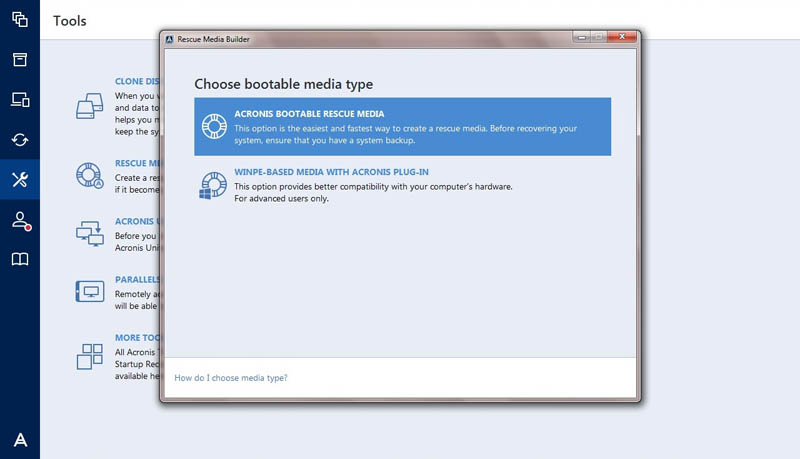Close the Rescue Media Builder dialog
The image size is (800, 459).
pos(621,37)
